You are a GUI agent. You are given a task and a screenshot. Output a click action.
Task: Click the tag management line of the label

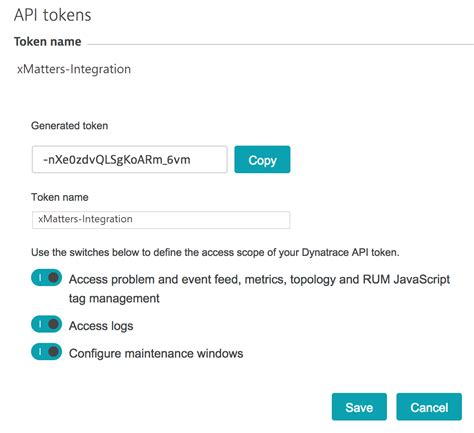(114, 298)
